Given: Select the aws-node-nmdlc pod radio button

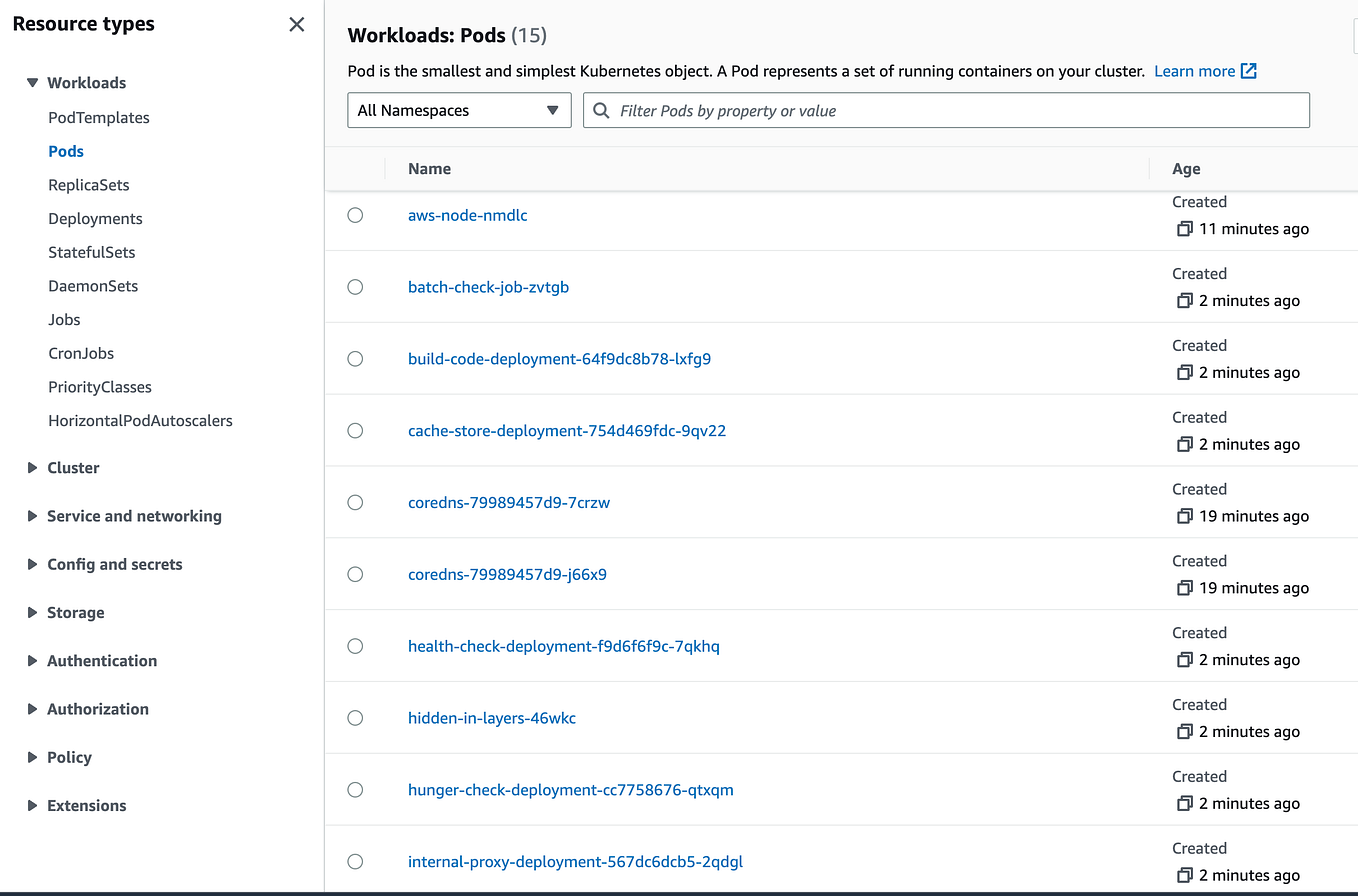Looking at the screenshot, I should click(x=355, y=214).
